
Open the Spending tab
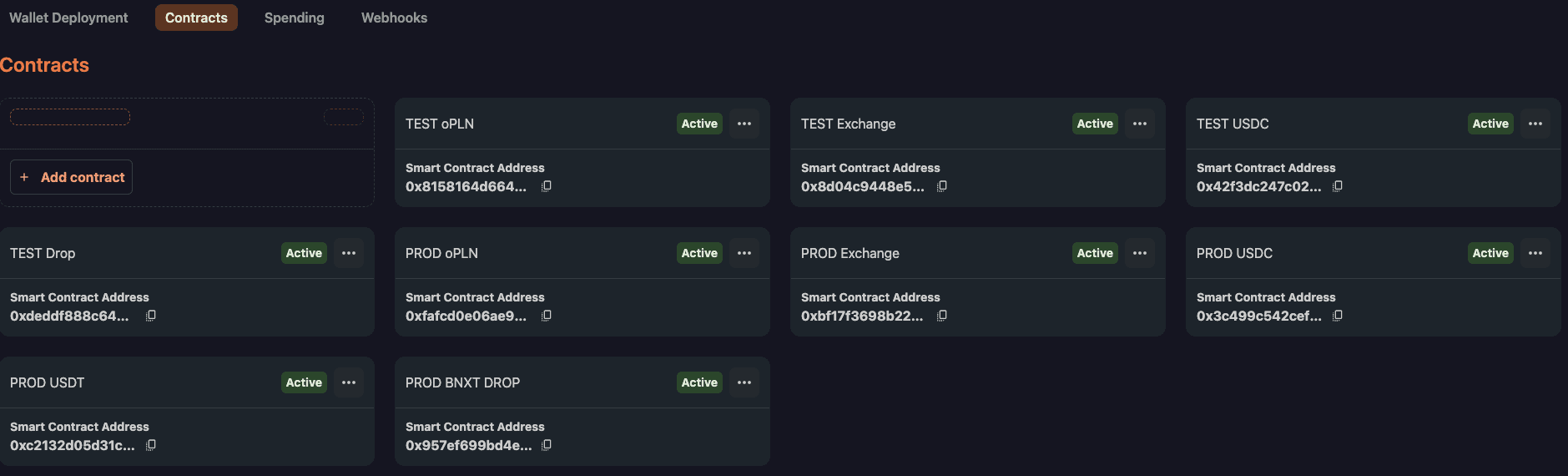[x=295, y=18]
